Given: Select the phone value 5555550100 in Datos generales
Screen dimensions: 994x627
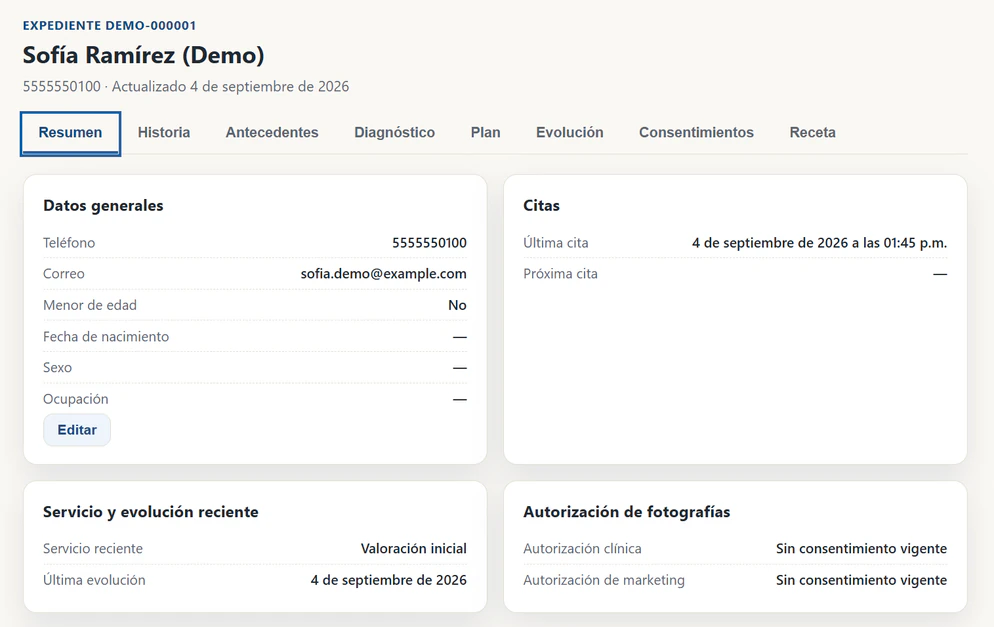Looking at the screenshot, I should [x=429, y=243].
